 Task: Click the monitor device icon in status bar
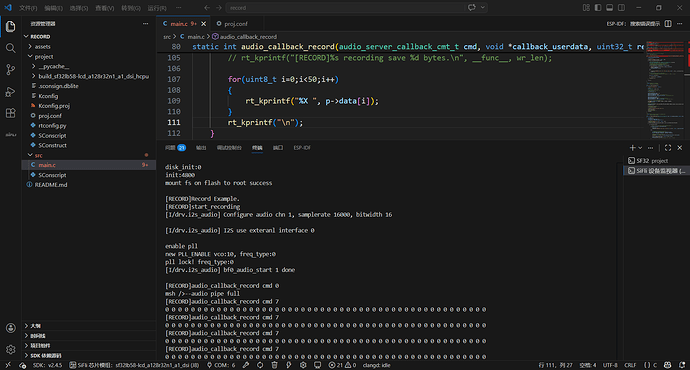(x=317, y=365)
